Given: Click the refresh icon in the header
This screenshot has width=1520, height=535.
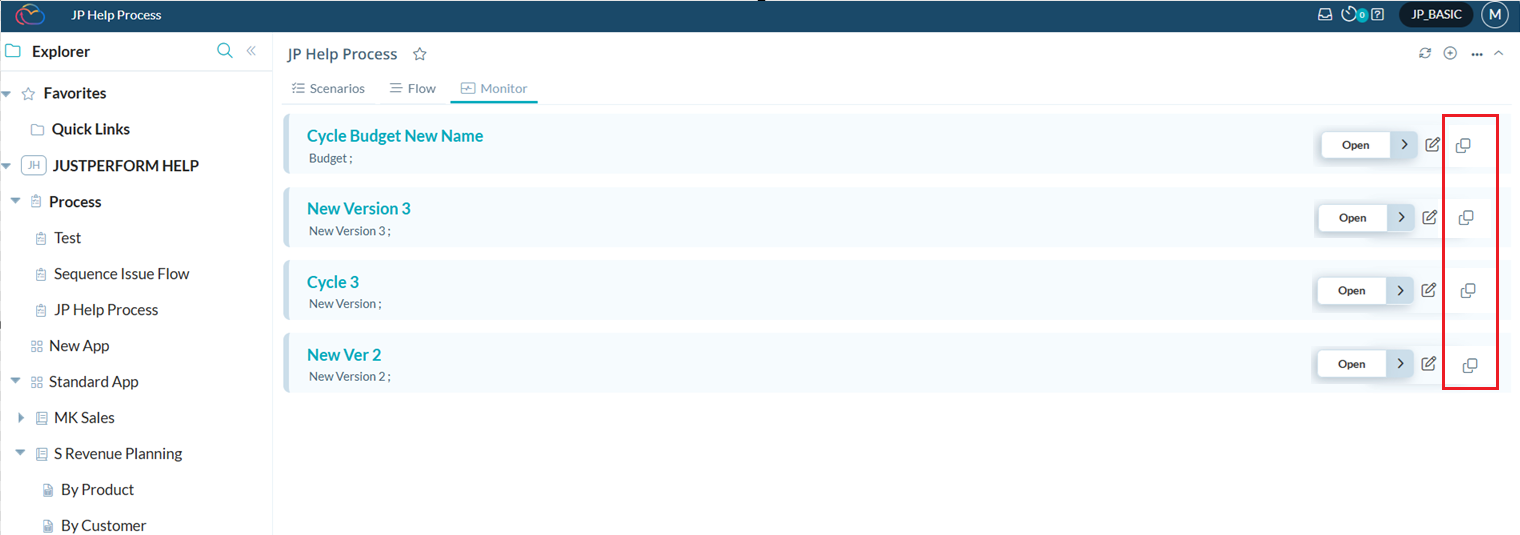Looking at the screenshot, I should [x=1425, y=53].
